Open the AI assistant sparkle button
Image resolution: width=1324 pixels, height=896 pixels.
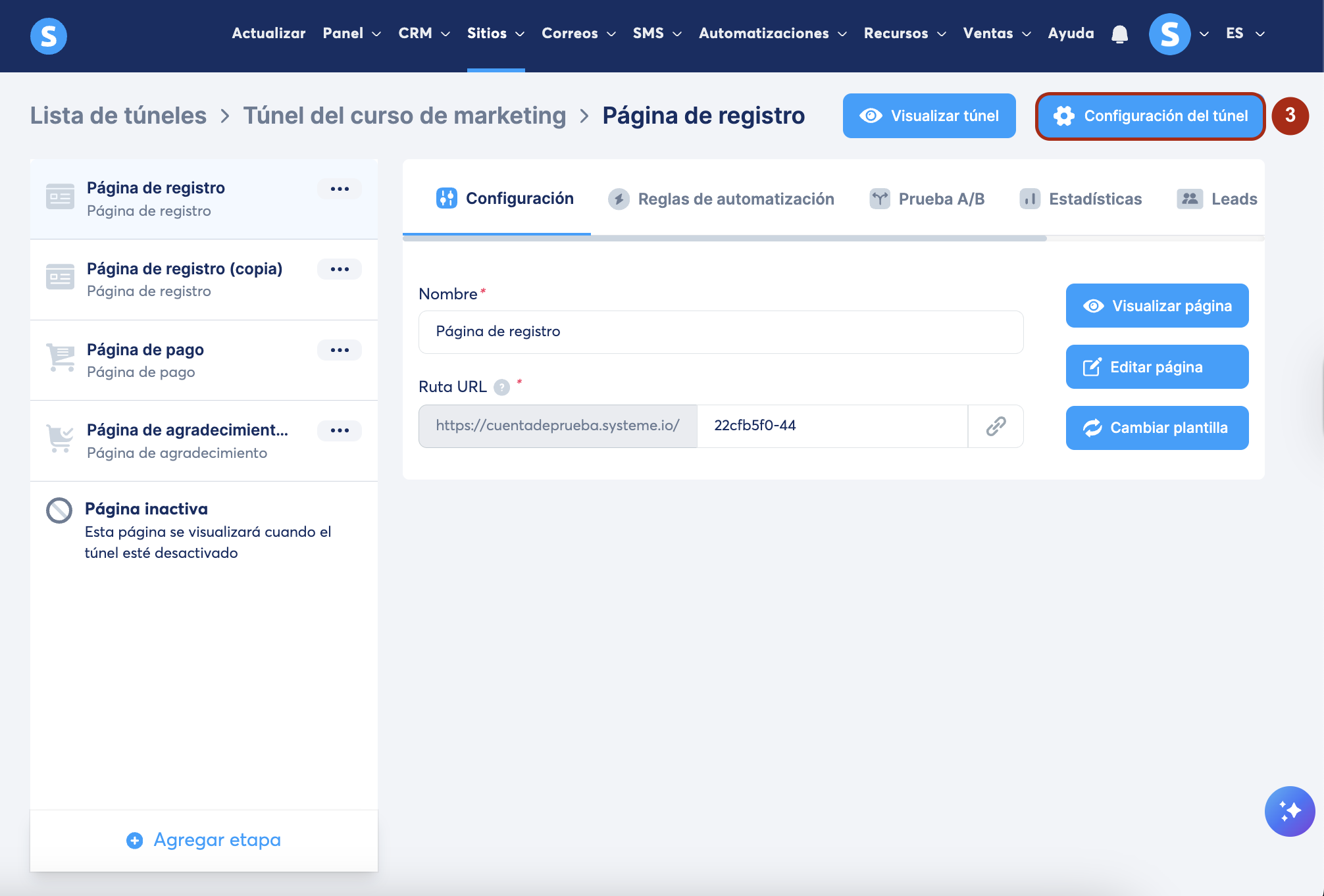[1289, 811]
